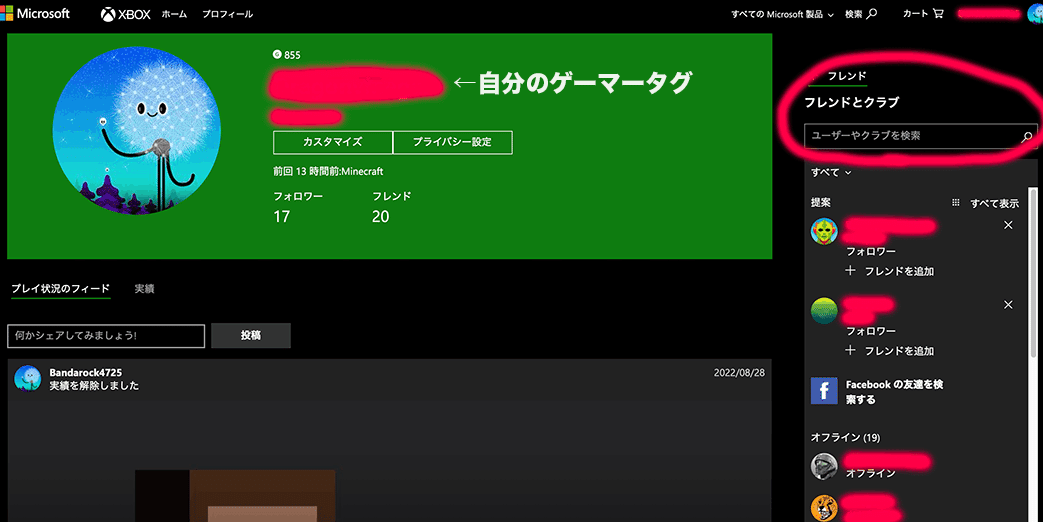Click the Facebook logo icon
This screenshot has width=1043, height=522.
click(824, 391)
